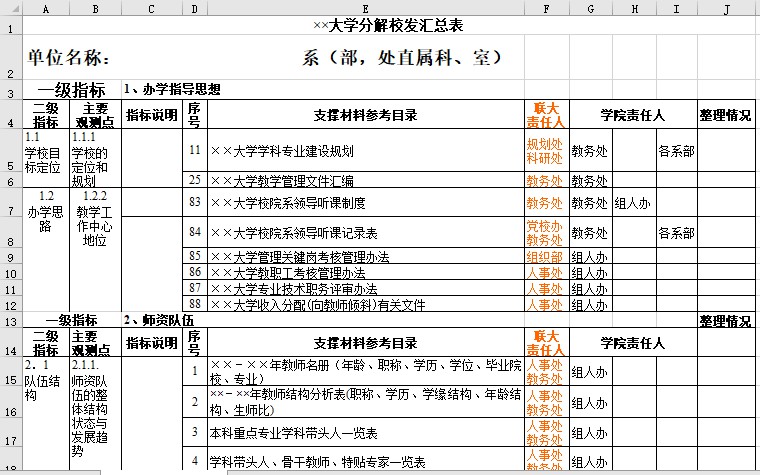Viewport: 760px width, 475px height.
Task: Click the 本科重点专业学科带头人一览表 cell
Action: (x=365, y=432)
